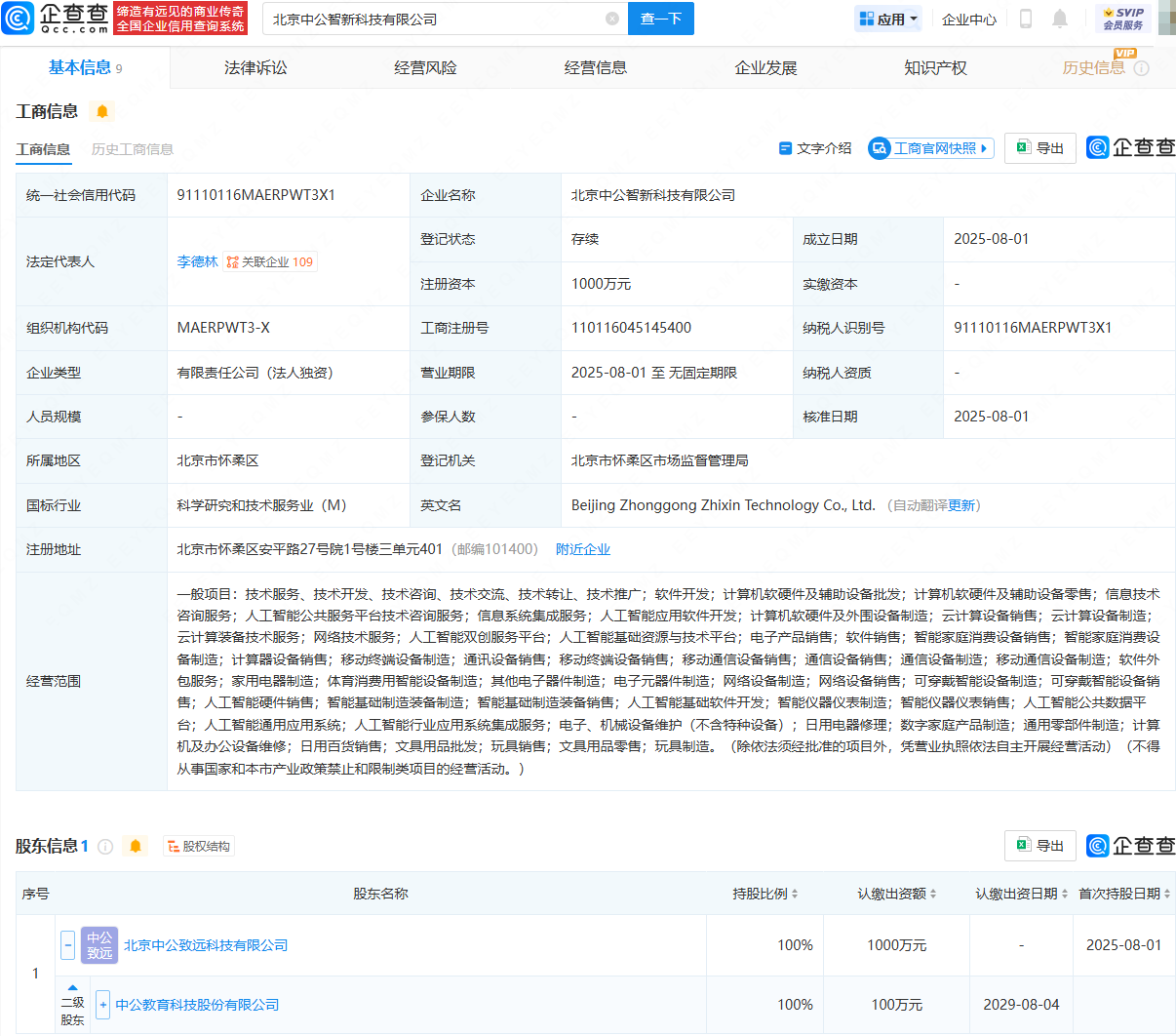Click the notification bell beside 企业中心

pyautogui.click(x=1059, y=19)
